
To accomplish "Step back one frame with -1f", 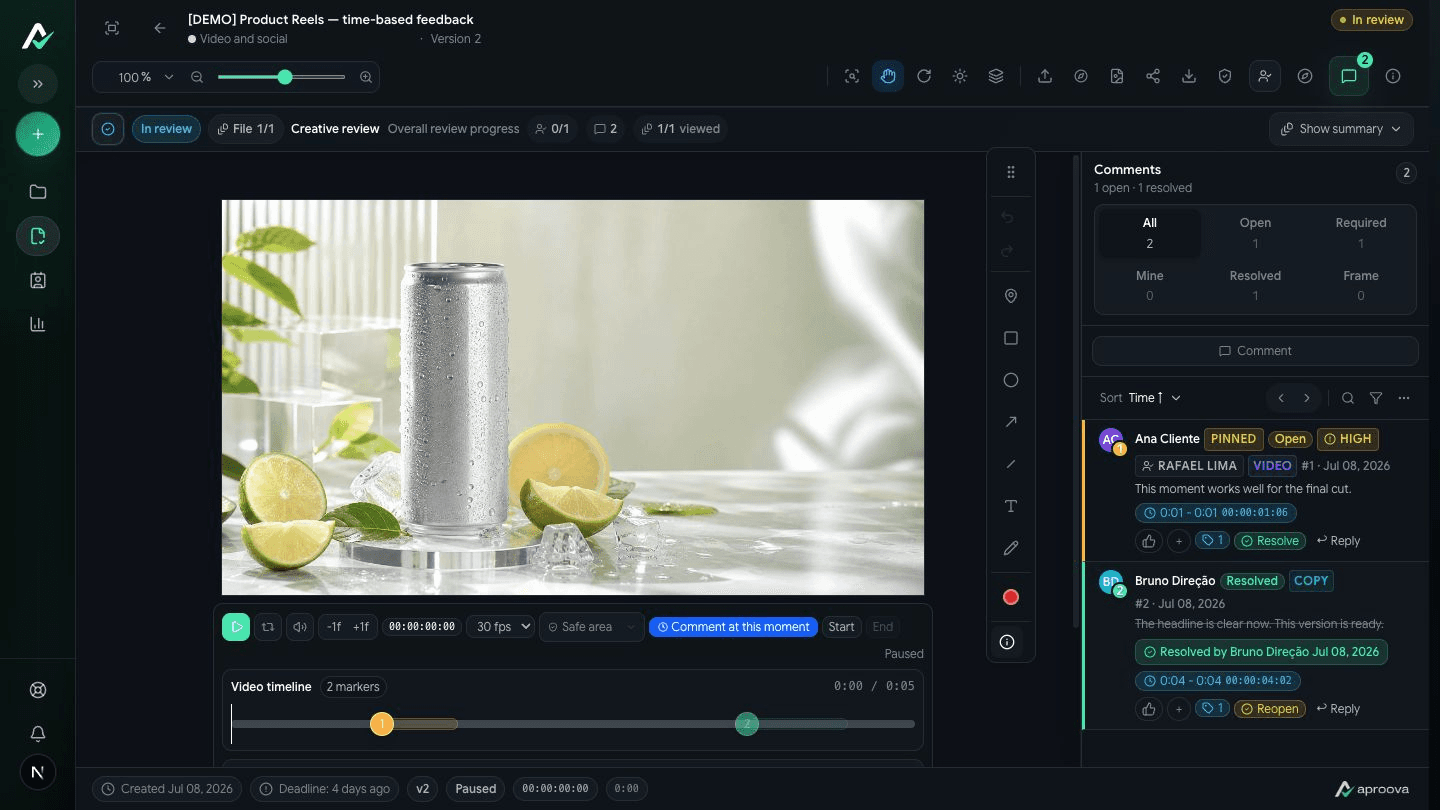I will [x=334, y=627].
